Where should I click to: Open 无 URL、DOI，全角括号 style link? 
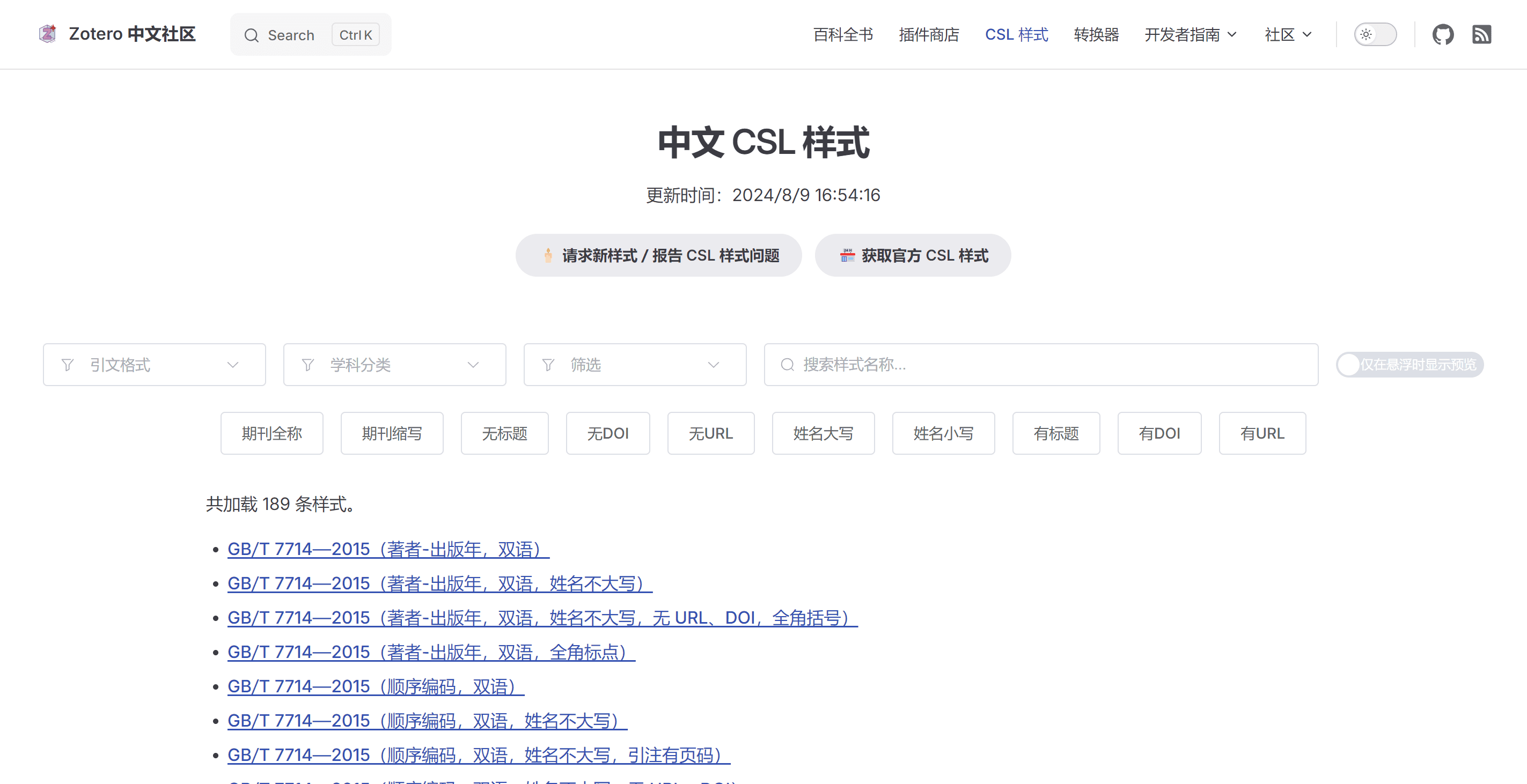[542, 618]
